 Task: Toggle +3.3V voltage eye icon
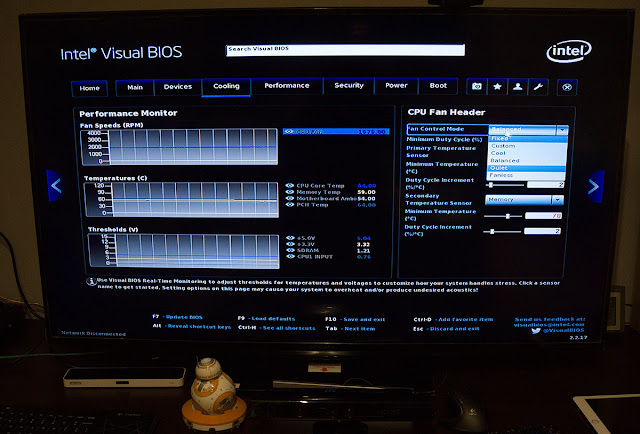(x=291, y=244)
